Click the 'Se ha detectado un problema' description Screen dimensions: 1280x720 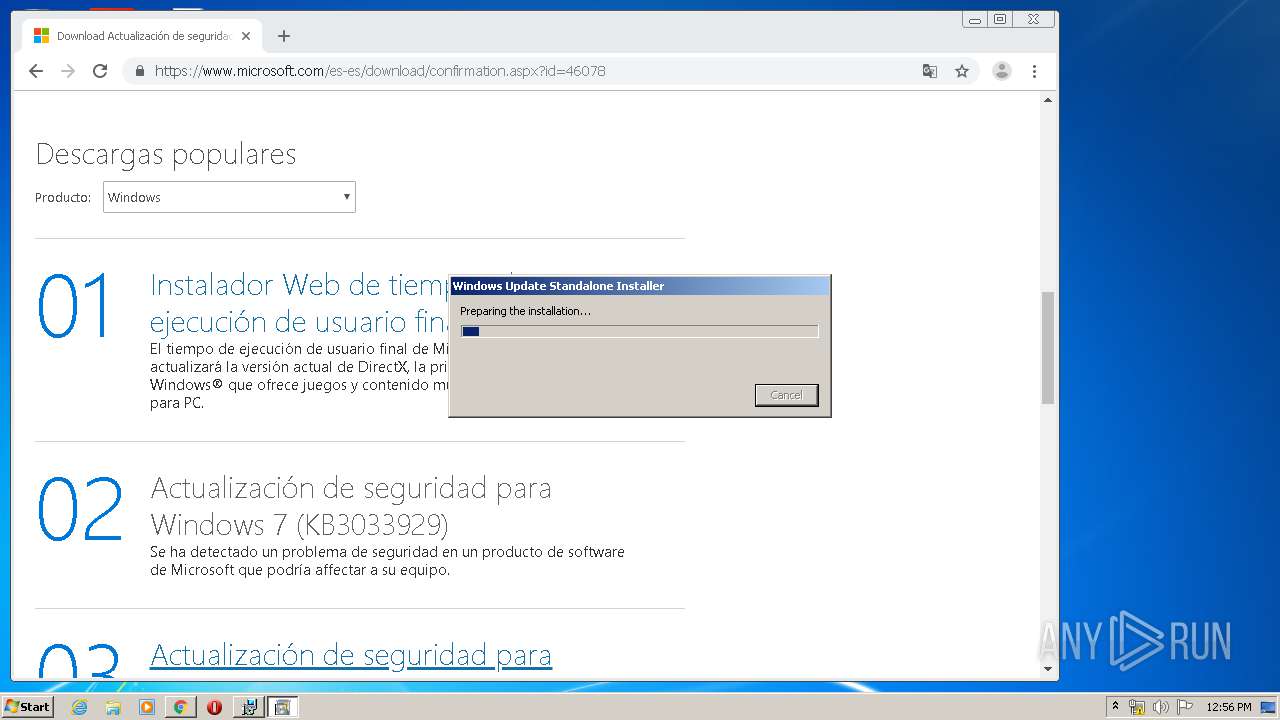point(387,561)
